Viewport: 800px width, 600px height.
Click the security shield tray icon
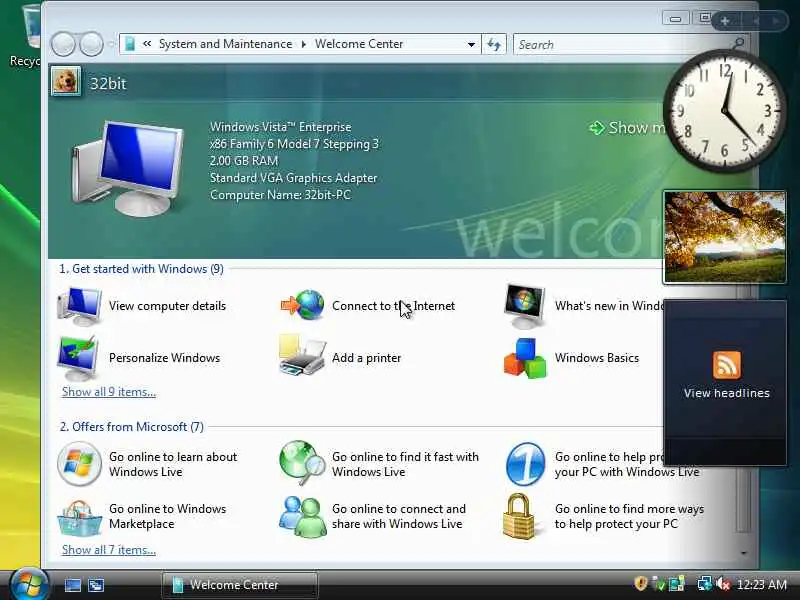[641, 584]
